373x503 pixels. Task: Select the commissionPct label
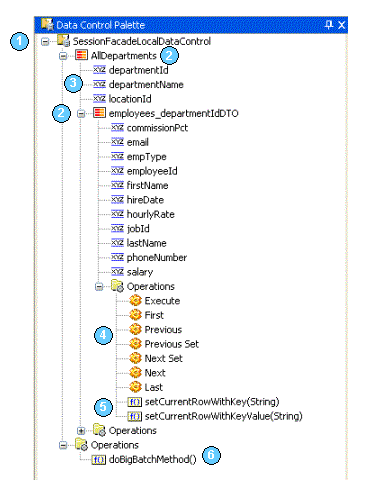157,128
